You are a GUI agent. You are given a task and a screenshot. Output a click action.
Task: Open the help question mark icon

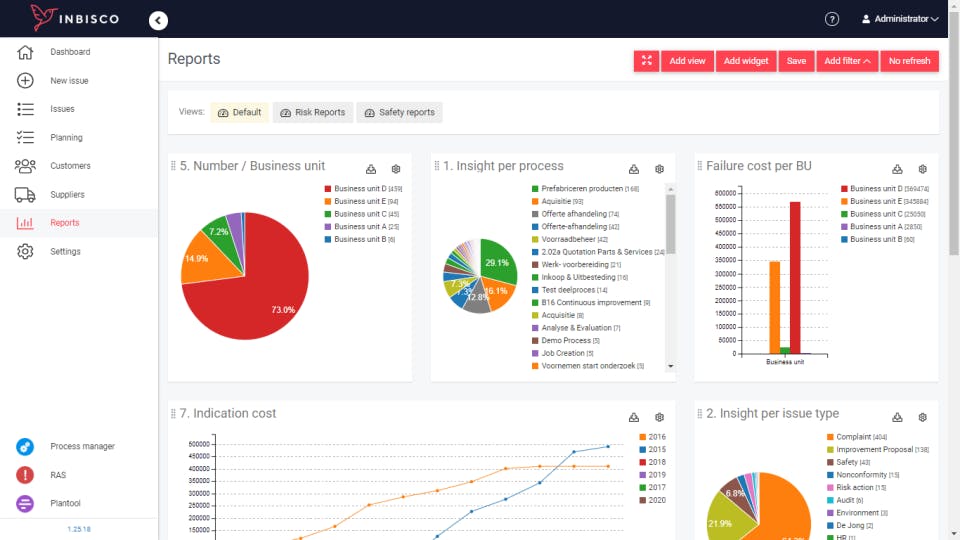(x=831, y=19)
